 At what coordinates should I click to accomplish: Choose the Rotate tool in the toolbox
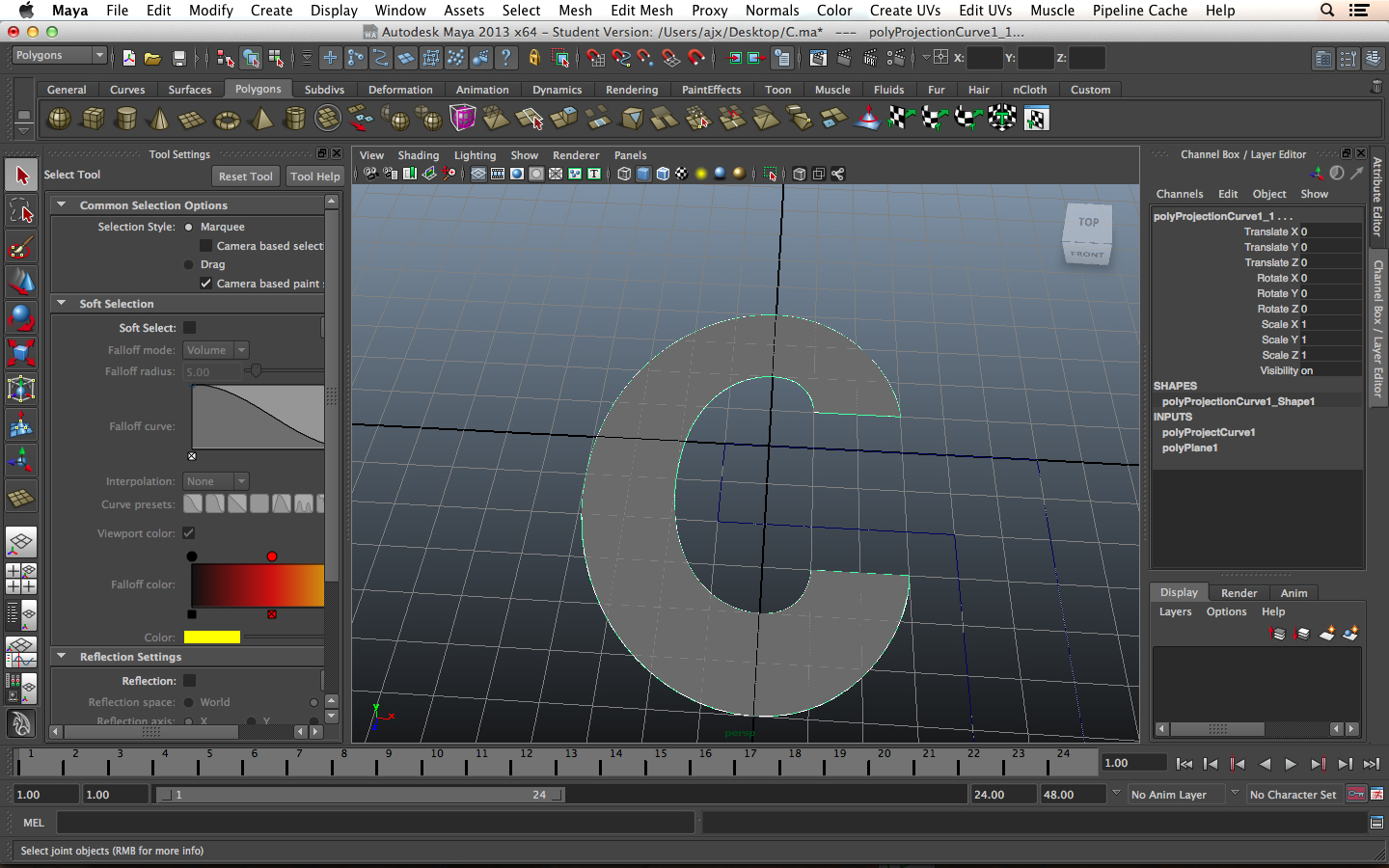click(21, 317)
